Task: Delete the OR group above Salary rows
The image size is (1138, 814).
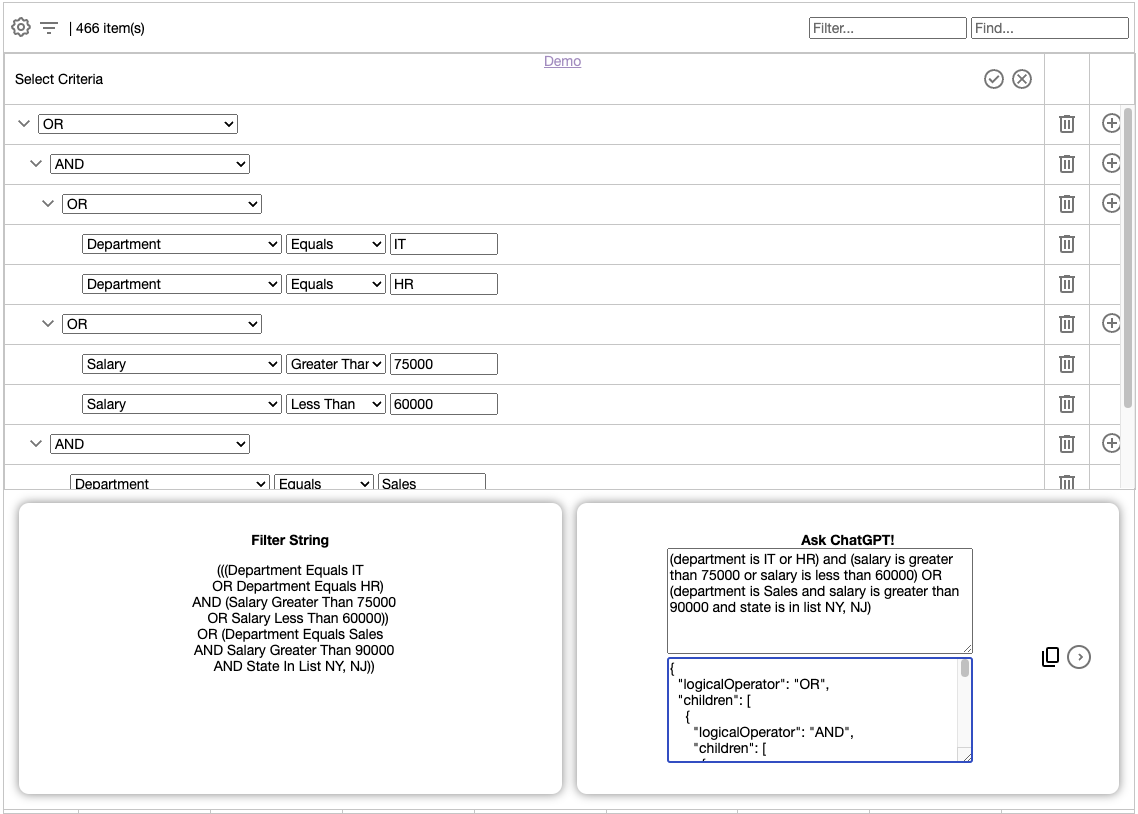Action: tap(1066, 324)
